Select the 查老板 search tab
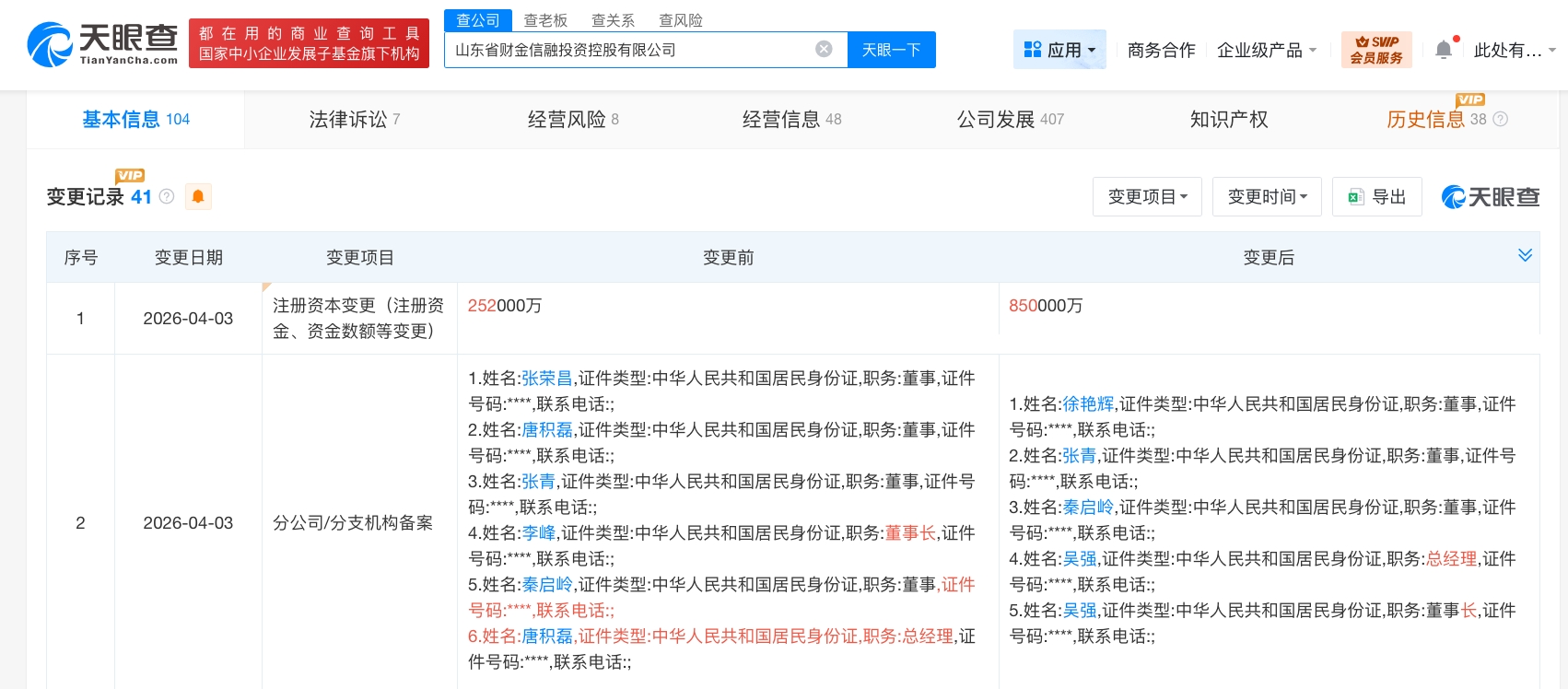 545,20
